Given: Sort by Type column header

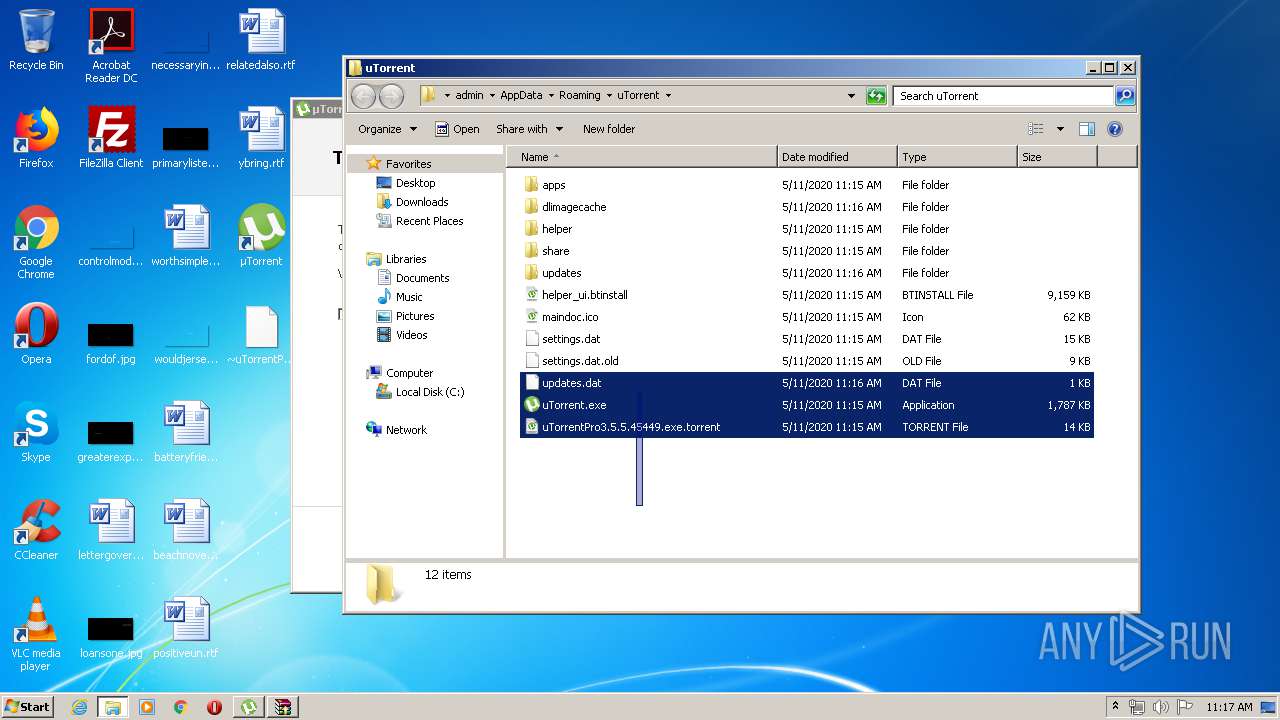Looking at the screenshot, I should point(957,157).
